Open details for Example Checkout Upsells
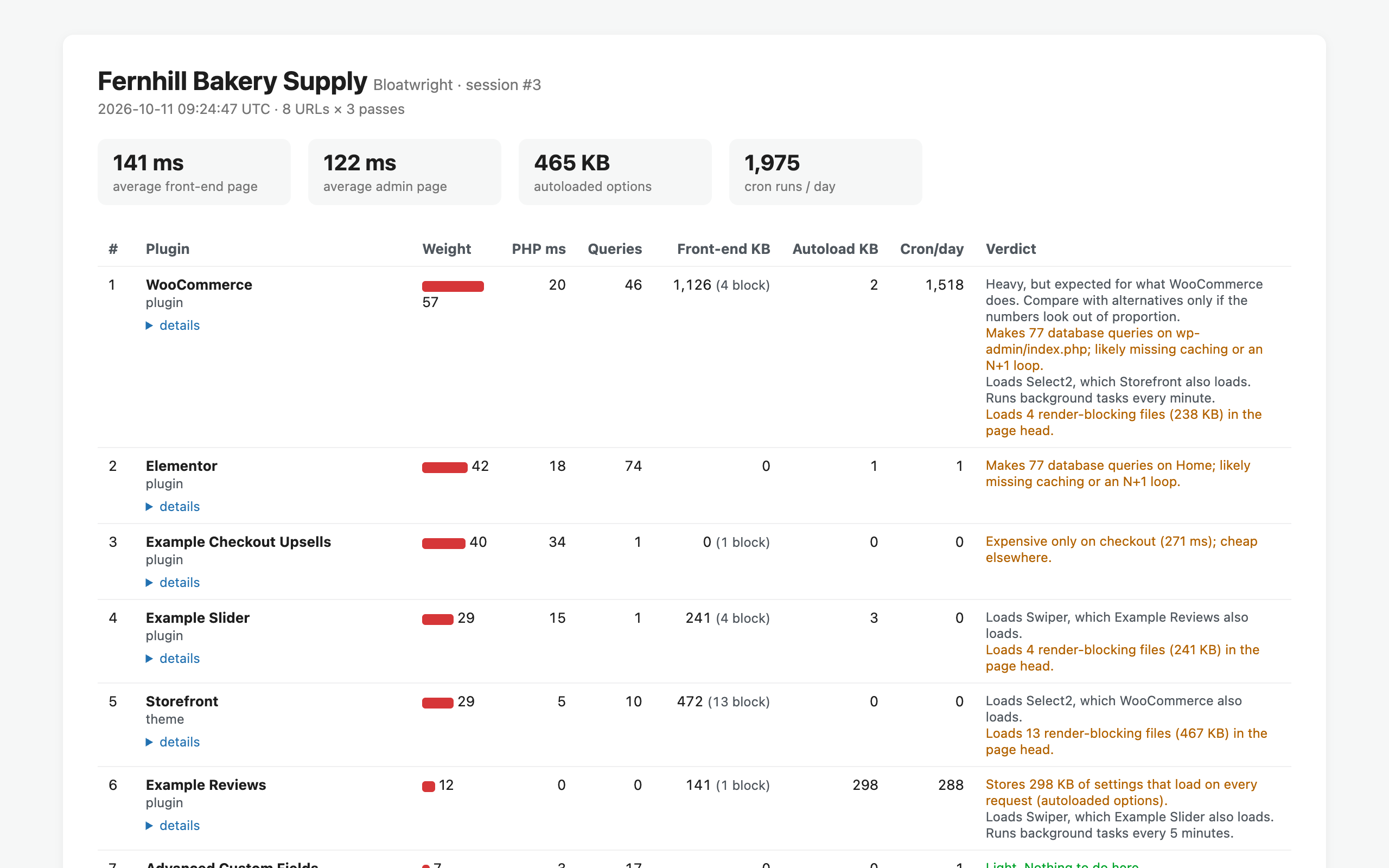The width and height of the screenshot is (1389, 868). (173, 582)
